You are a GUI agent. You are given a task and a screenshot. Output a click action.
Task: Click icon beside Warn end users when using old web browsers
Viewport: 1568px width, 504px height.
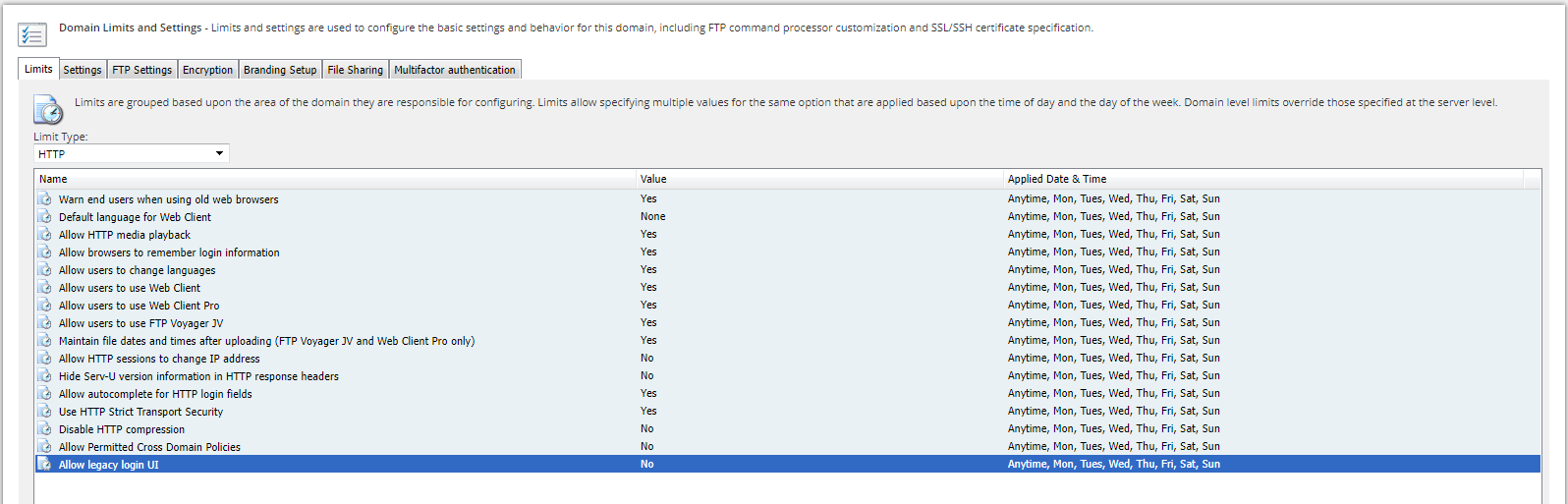click(x=44, y=199)
